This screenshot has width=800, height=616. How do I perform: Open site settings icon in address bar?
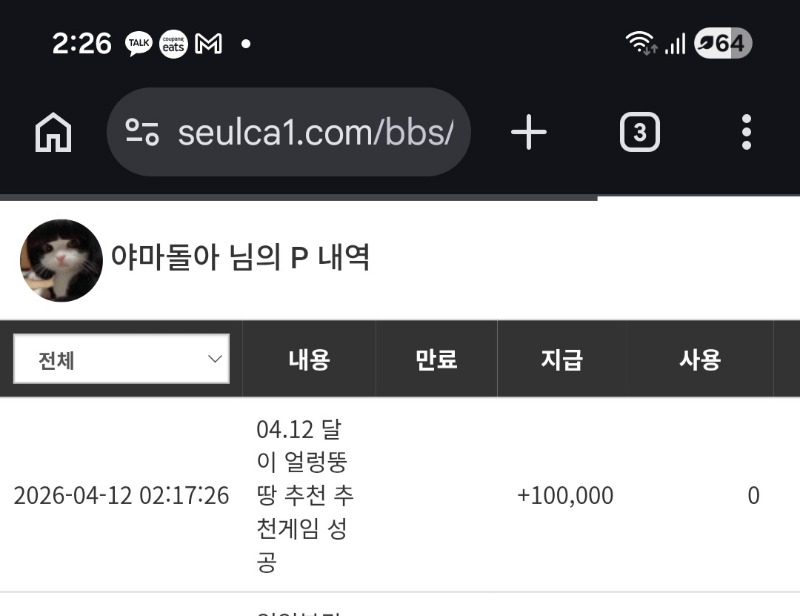click(142, 132)
